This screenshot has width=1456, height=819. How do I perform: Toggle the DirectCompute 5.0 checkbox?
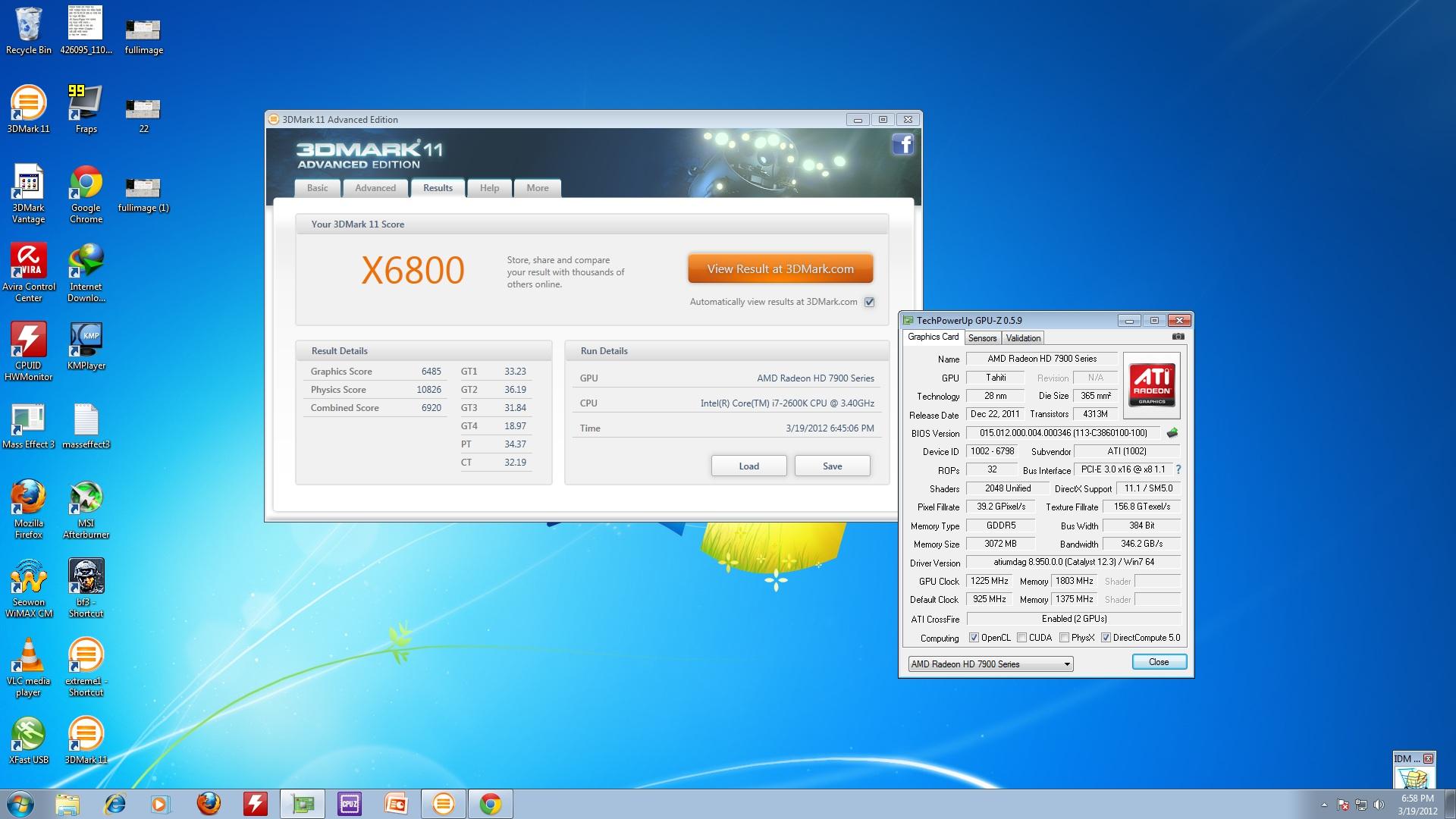(1106, 638)
